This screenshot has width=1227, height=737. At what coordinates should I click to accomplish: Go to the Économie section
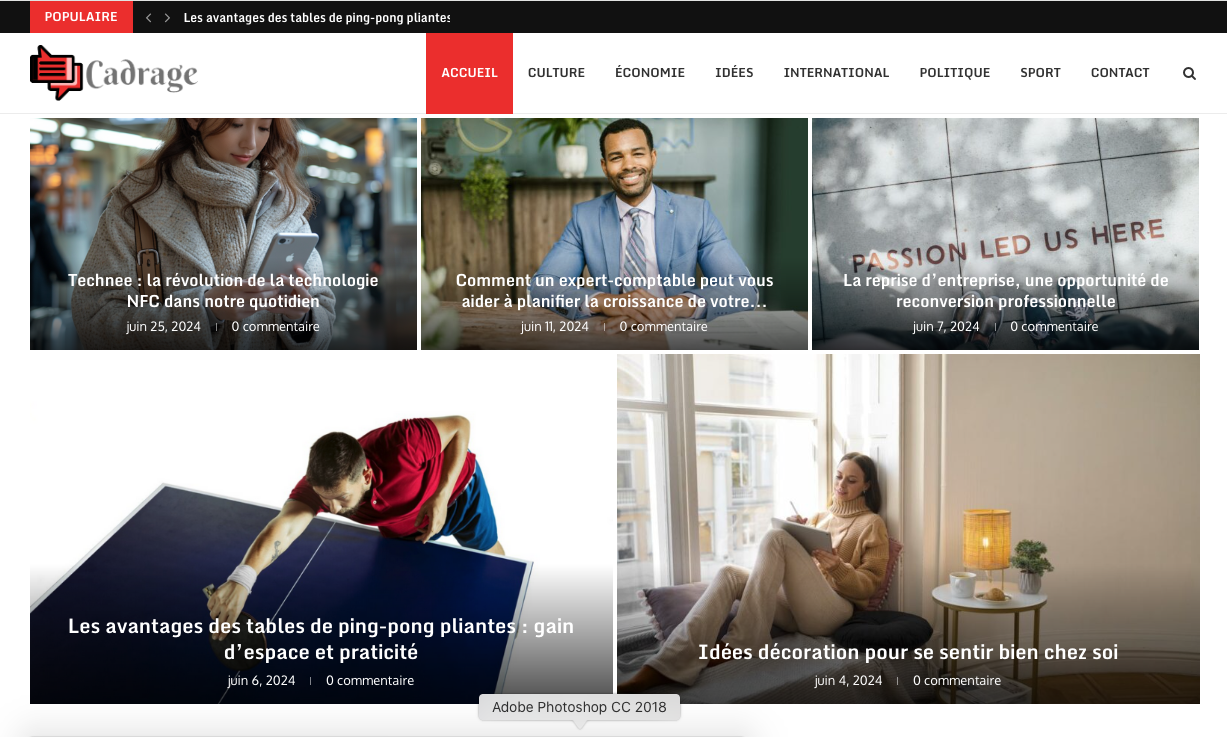(650, 73)
